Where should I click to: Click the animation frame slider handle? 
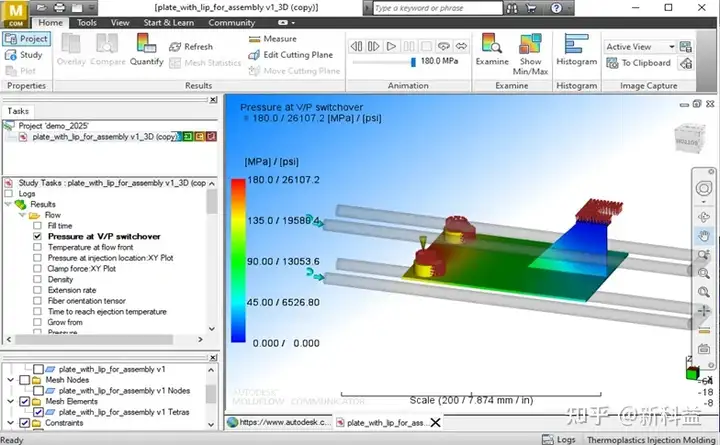point(413,62)
